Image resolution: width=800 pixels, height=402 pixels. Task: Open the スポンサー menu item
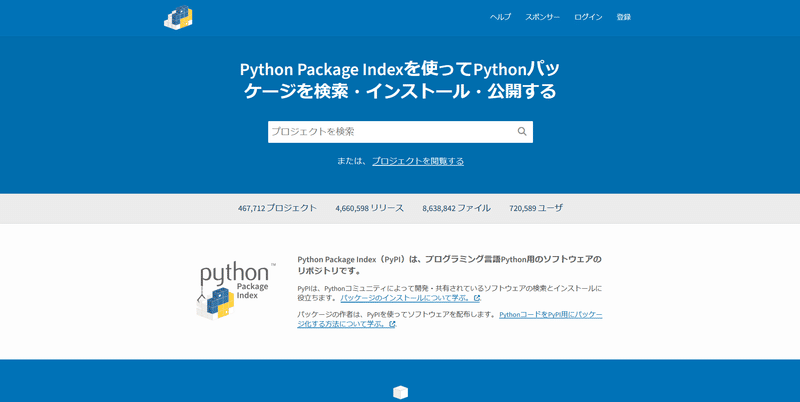(x=542, y=17)
